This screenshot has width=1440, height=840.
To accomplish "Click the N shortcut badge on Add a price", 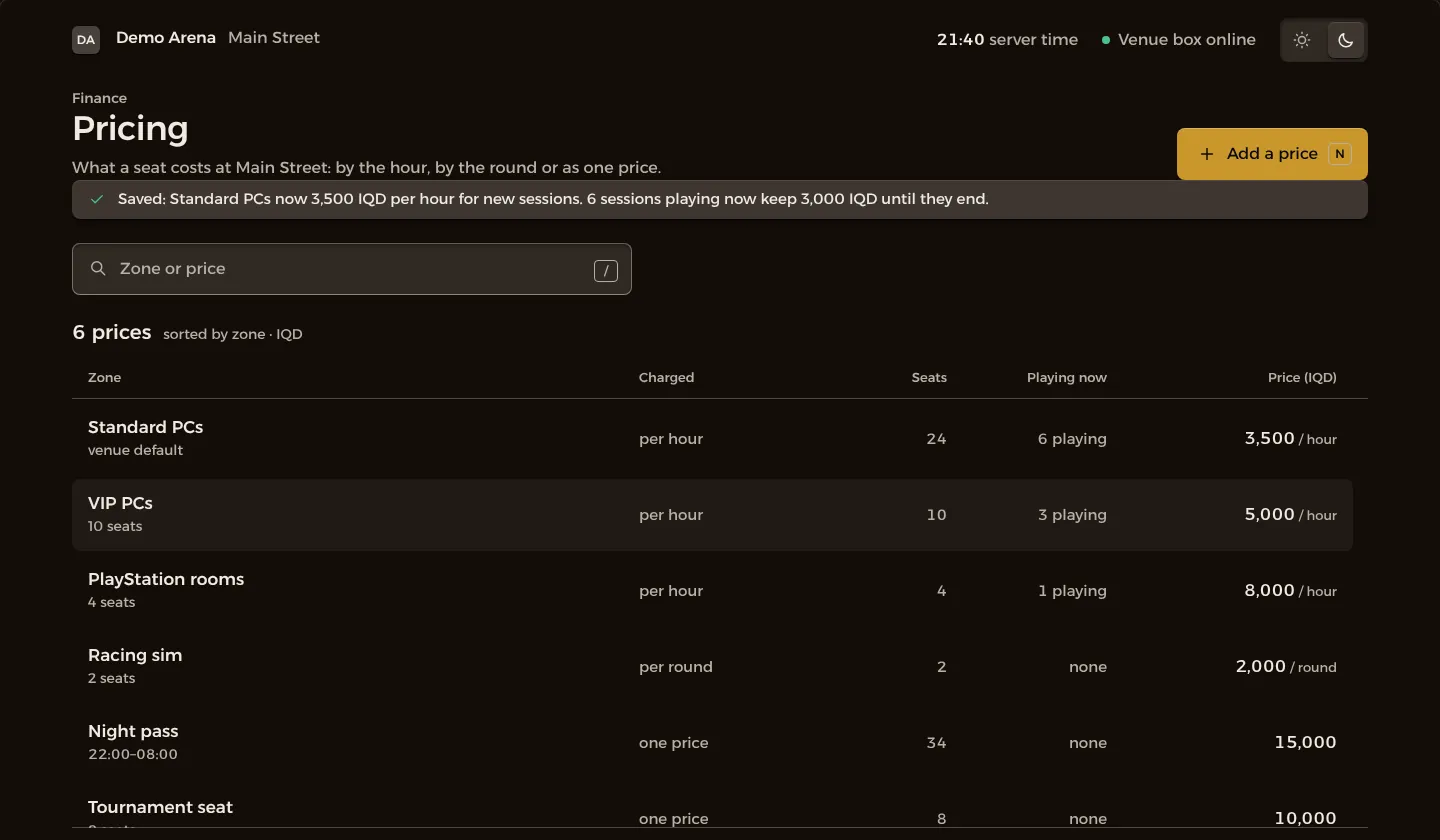I will (x=1339, y=154).
